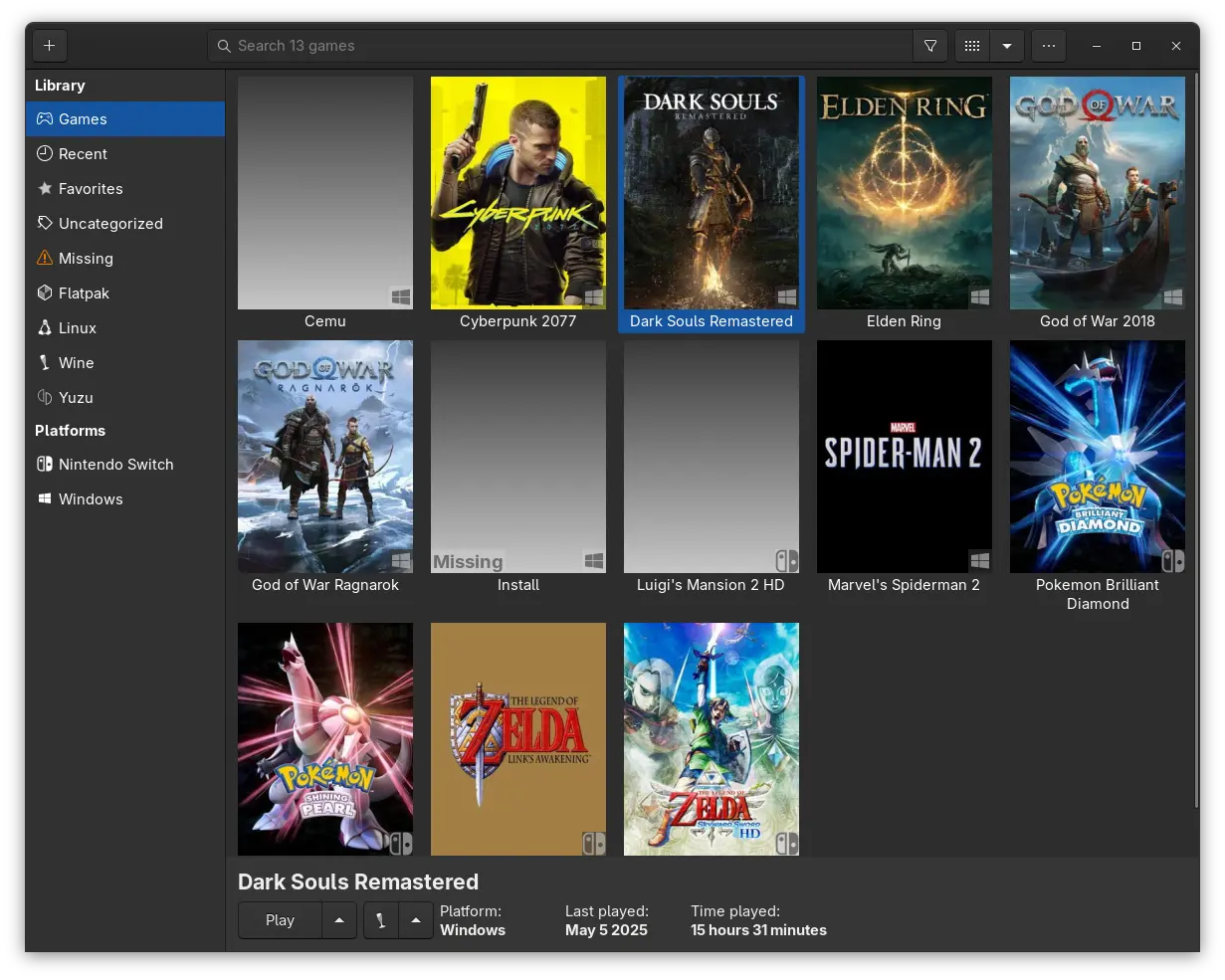The width and height of the screenshot is (1225, 980).
Task: Select the Pokemon Shining Pearl cover
Action: click(325, 739)
